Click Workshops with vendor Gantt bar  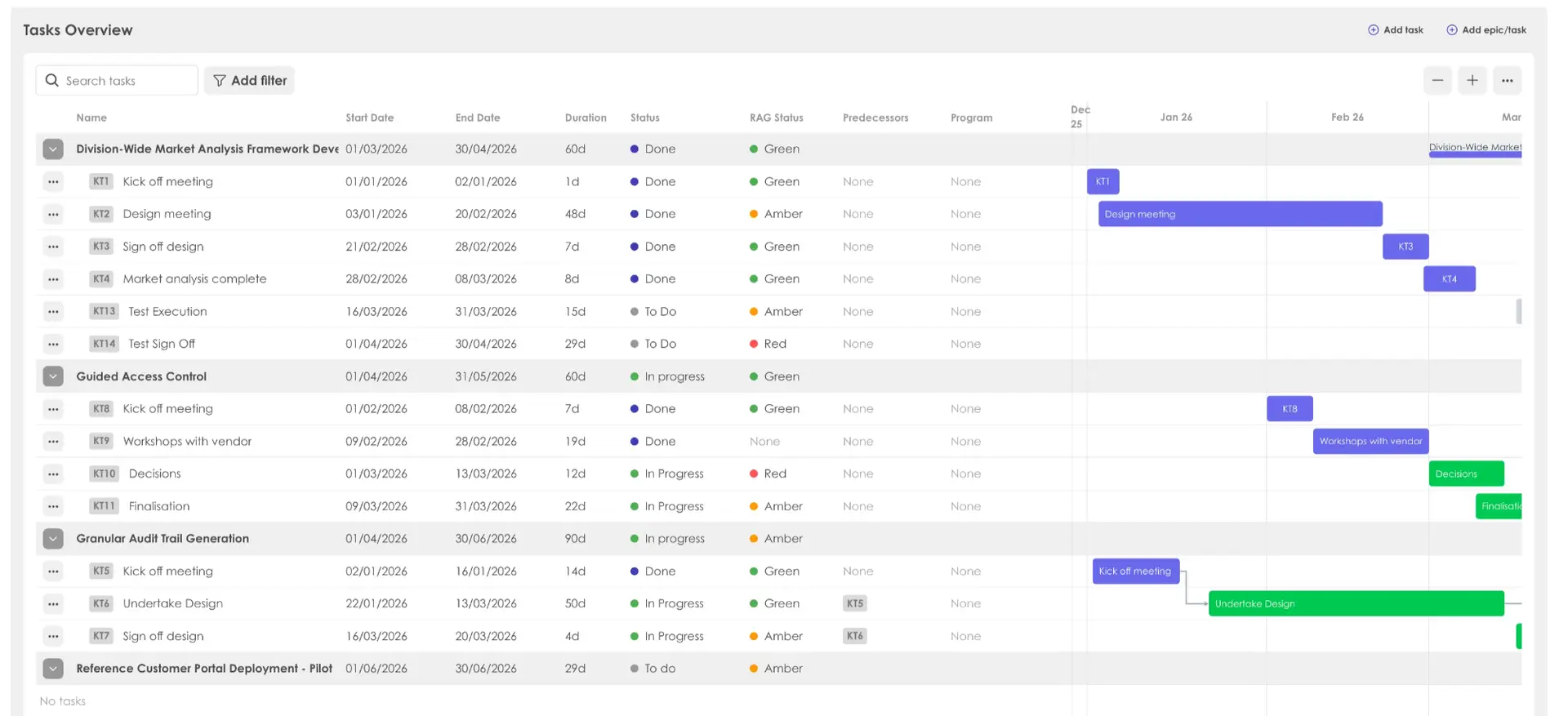(x=1370, y=442)
